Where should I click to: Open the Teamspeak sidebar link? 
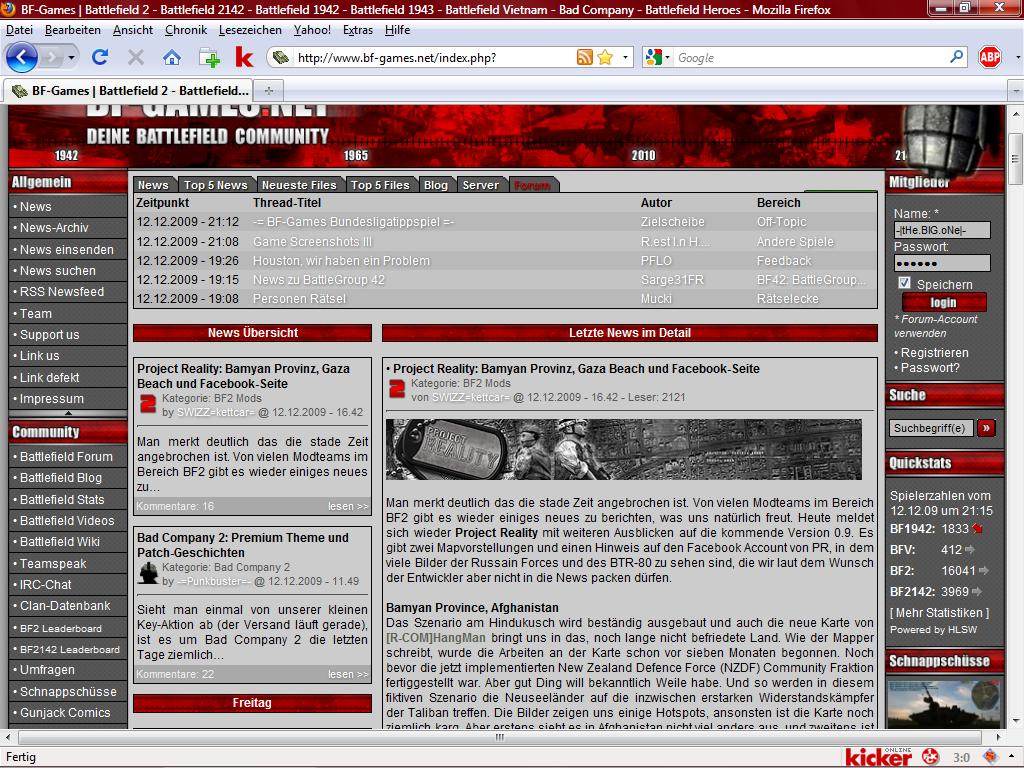point(53,564)
